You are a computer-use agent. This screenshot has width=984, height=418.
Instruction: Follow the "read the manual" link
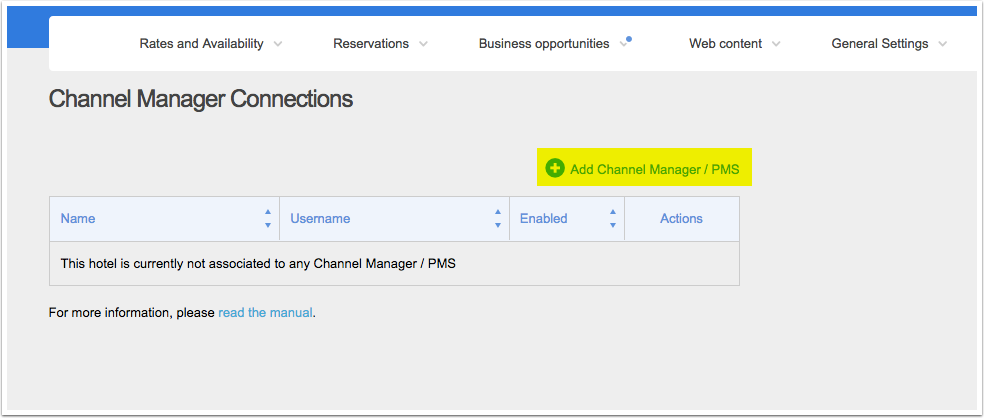click(x=265, y=313)
